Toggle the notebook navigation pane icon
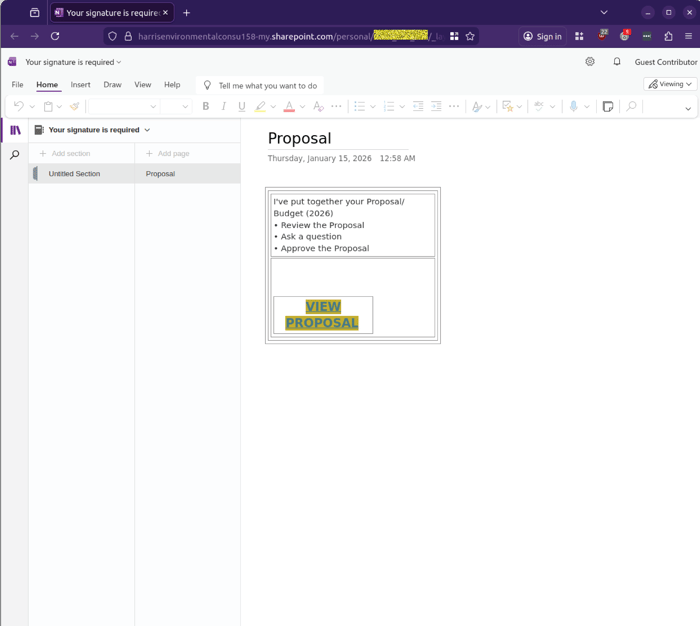 [x=15, y=130]
